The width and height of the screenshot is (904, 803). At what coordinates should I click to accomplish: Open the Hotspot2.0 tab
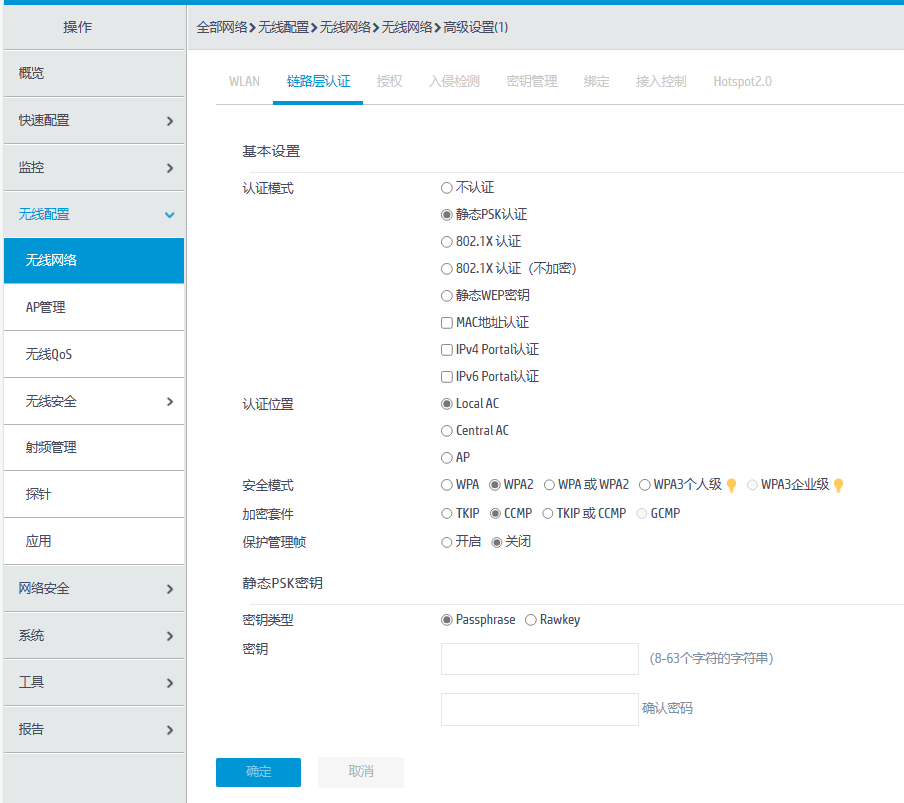[743, 82]
